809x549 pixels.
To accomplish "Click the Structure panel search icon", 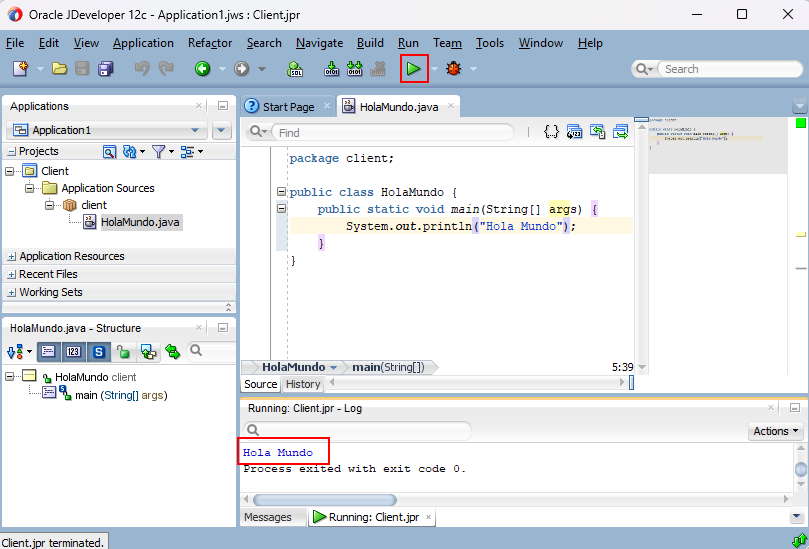I will 196,351.
